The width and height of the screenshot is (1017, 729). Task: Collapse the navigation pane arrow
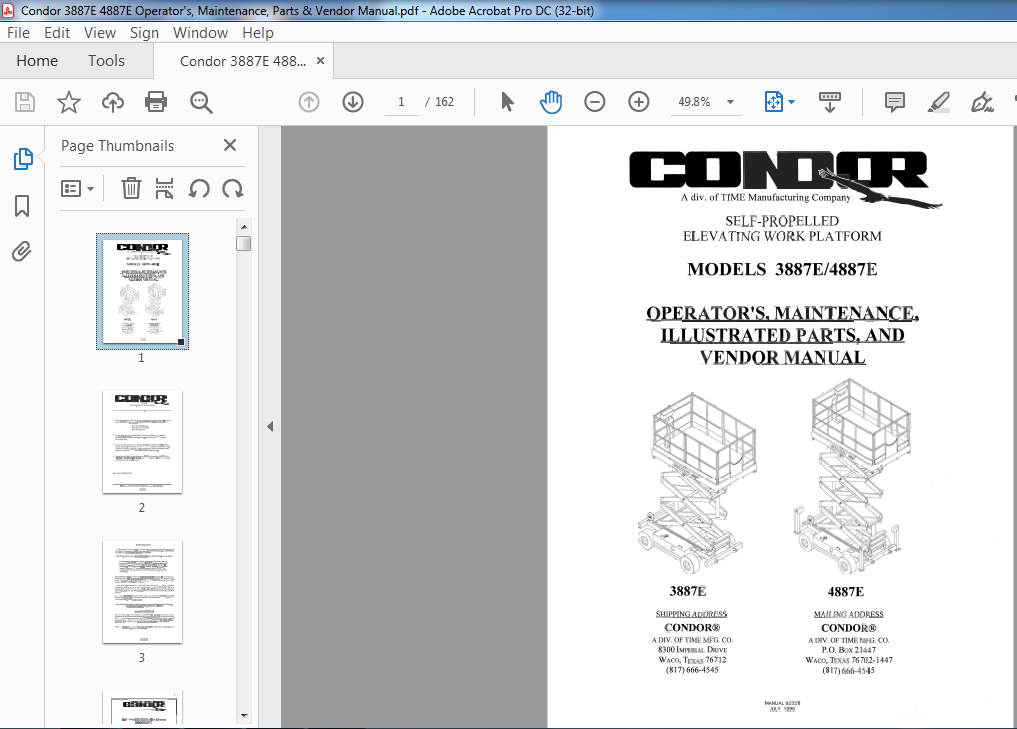point(270,427)
